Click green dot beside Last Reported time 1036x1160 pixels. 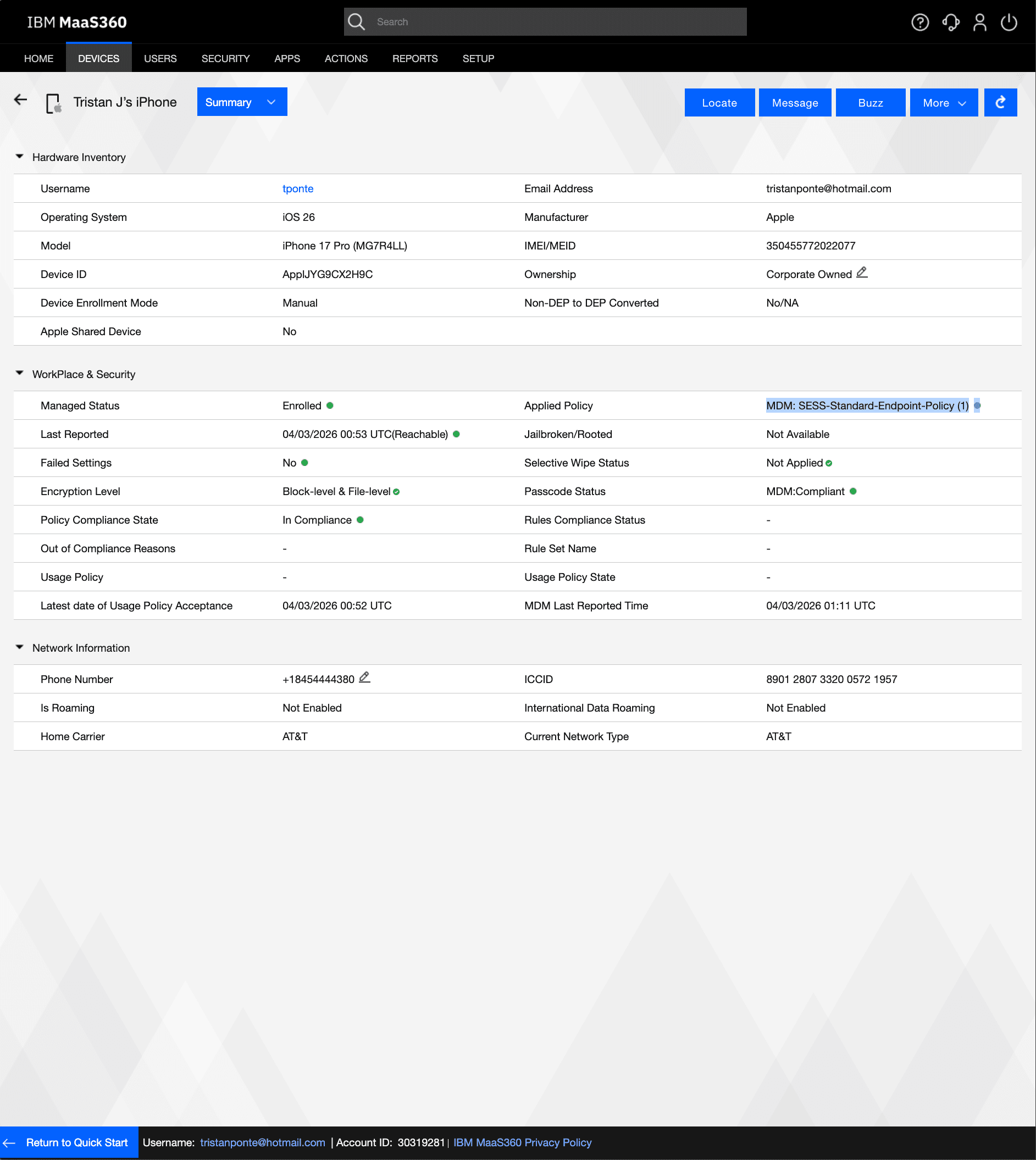point(456,434)
